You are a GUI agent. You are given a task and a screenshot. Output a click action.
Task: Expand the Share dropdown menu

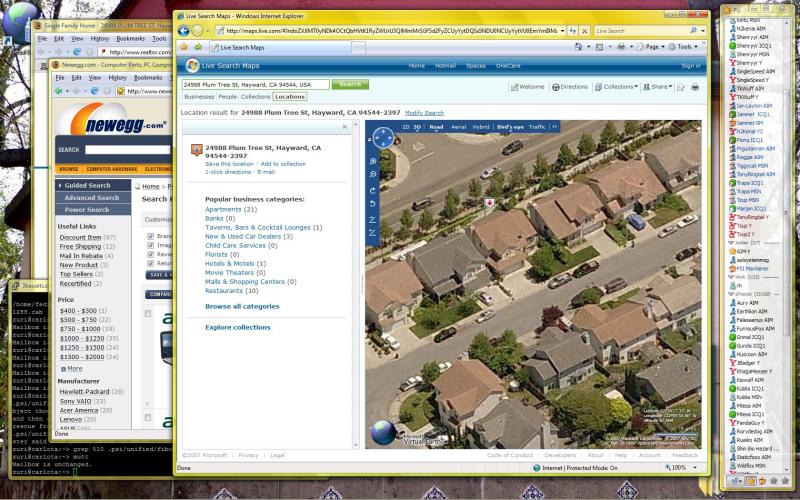tap(660, 87)
